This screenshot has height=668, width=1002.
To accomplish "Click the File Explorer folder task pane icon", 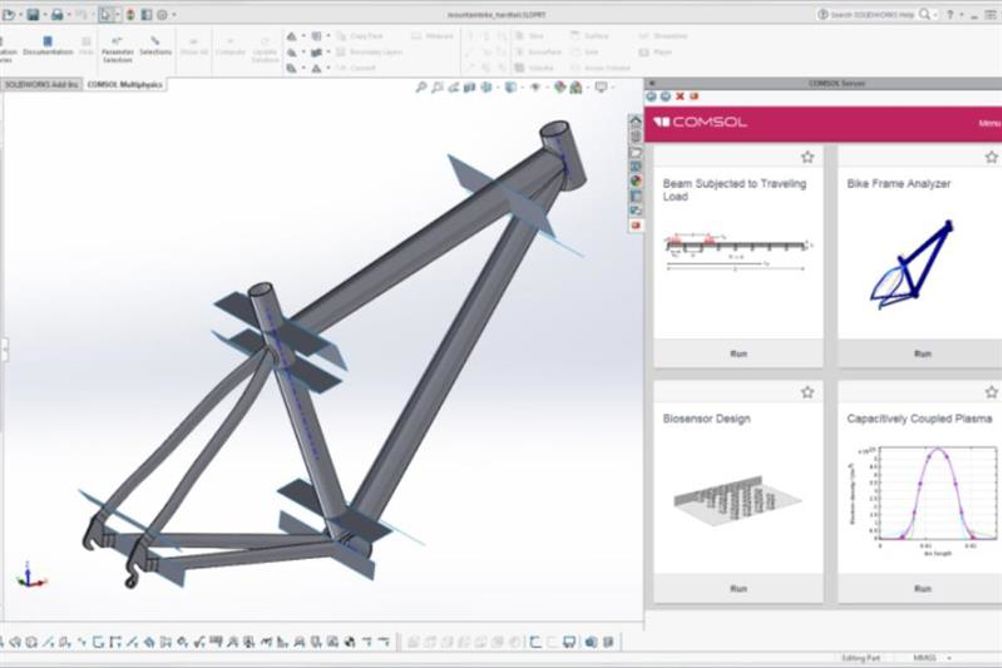I will (636, 152).
